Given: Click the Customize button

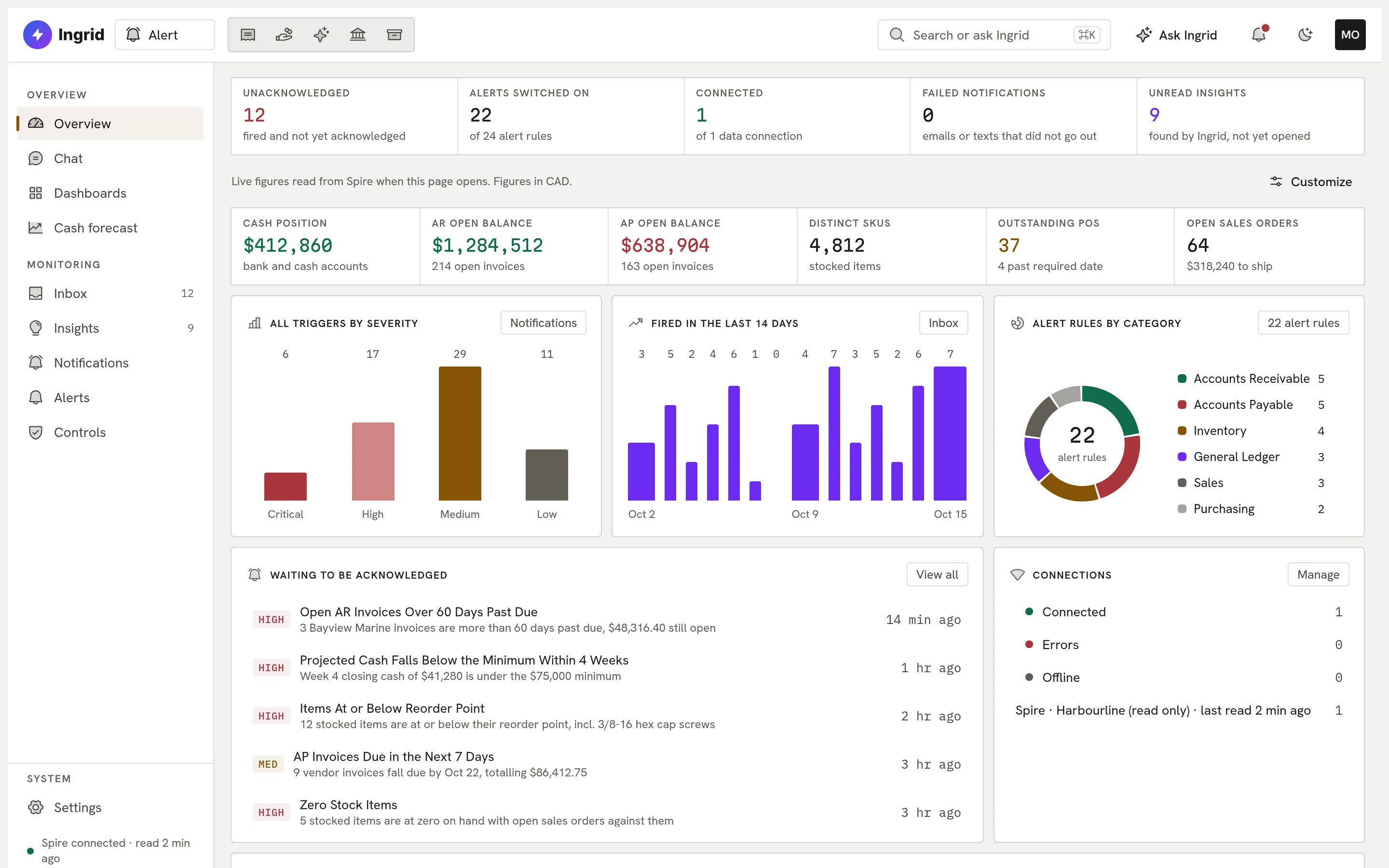Looking at the screenshot, I should (x=1311, y=182).
